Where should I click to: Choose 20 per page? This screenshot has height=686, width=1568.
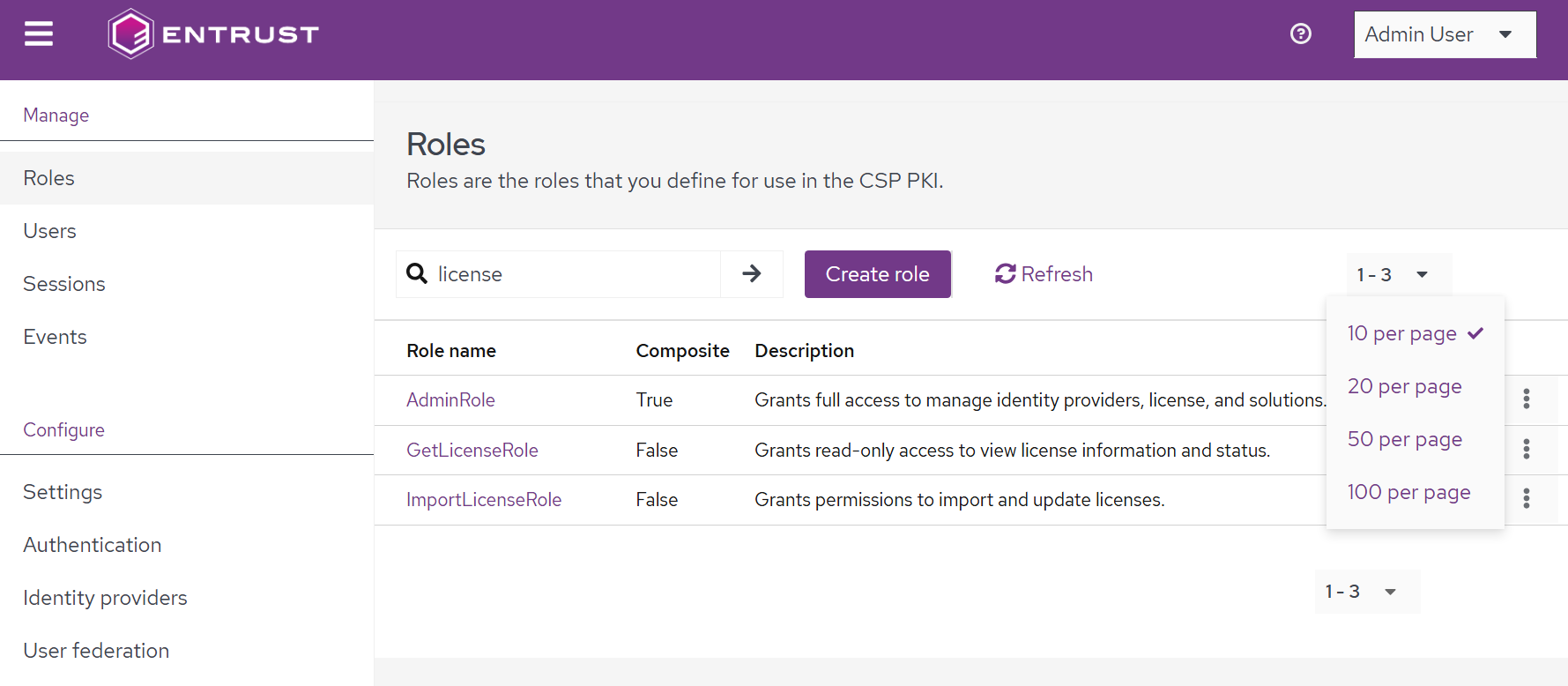[x=1404, y=387]
